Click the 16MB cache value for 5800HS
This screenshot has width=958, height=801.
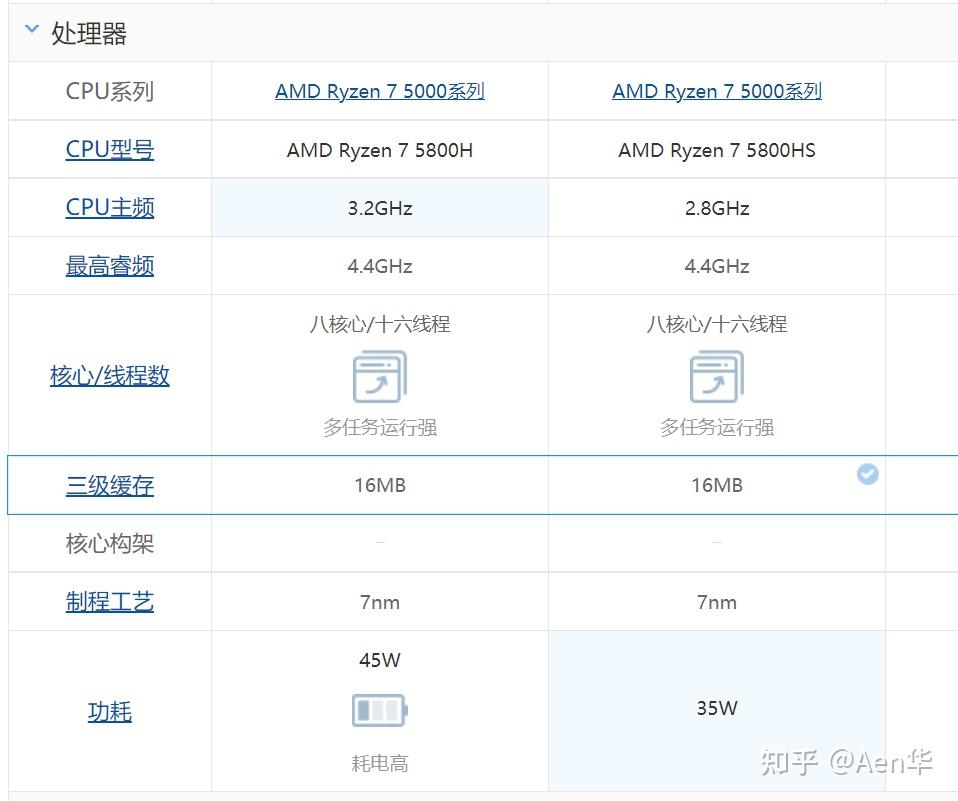(x=717, y=485)
